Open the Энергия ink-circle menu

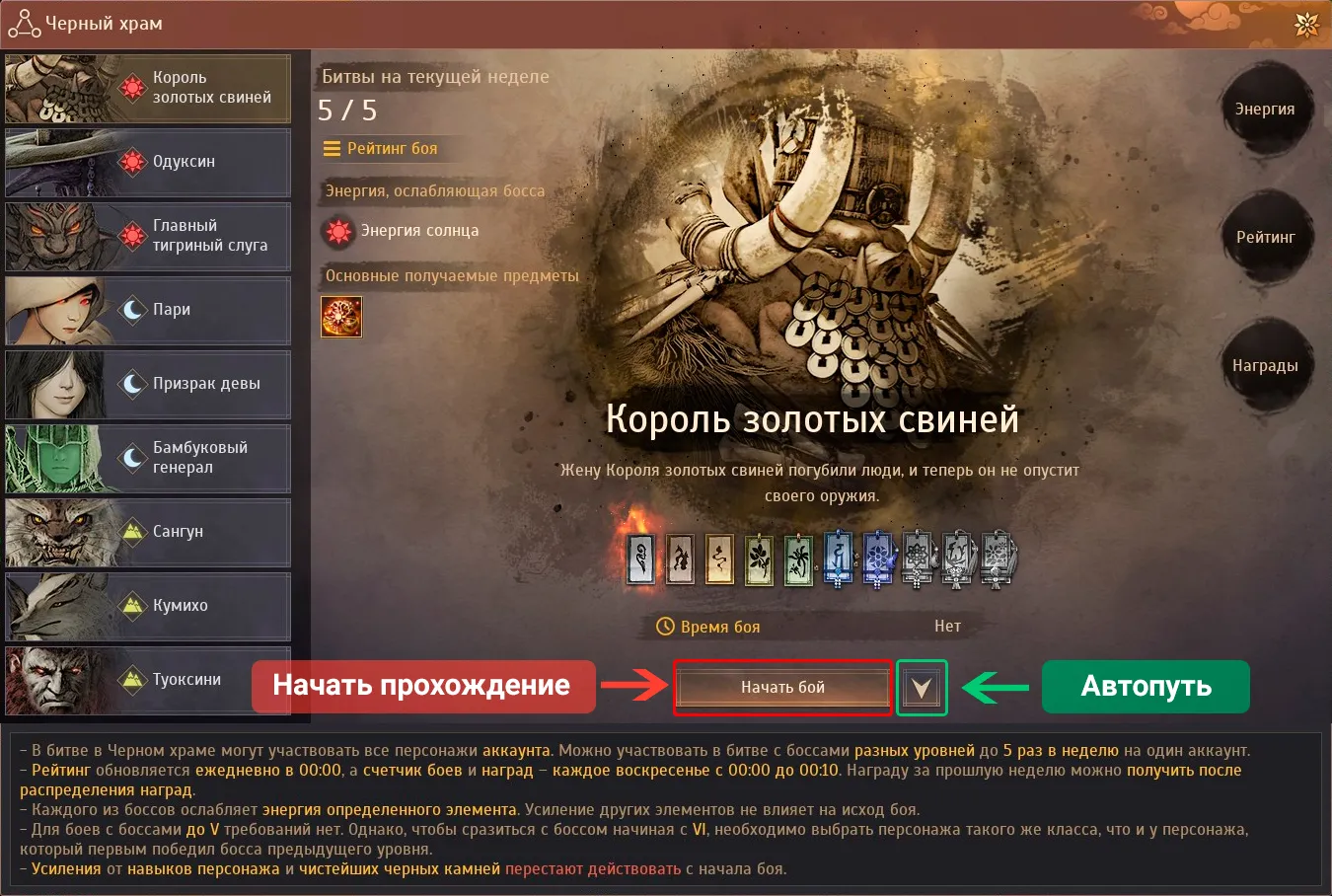pos(1265,110)
